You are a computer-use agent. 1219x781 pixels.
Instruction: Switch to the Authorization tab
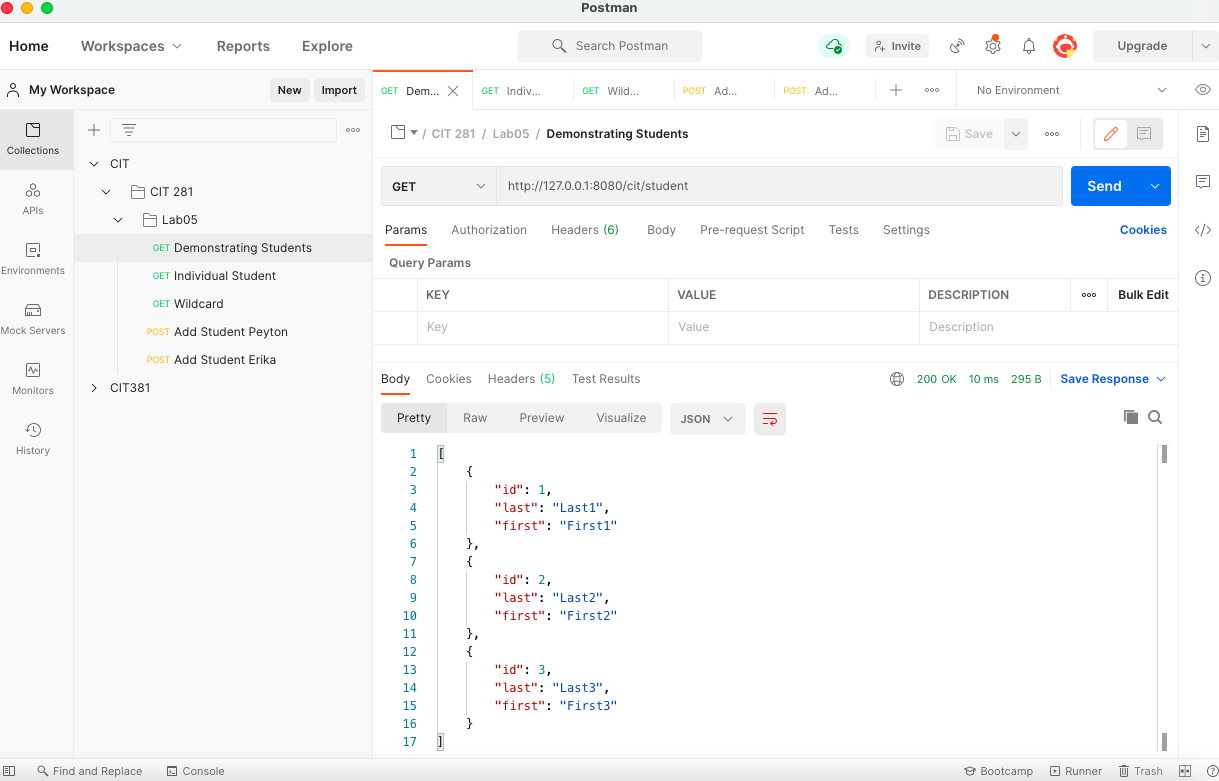(x=489, y=230)
